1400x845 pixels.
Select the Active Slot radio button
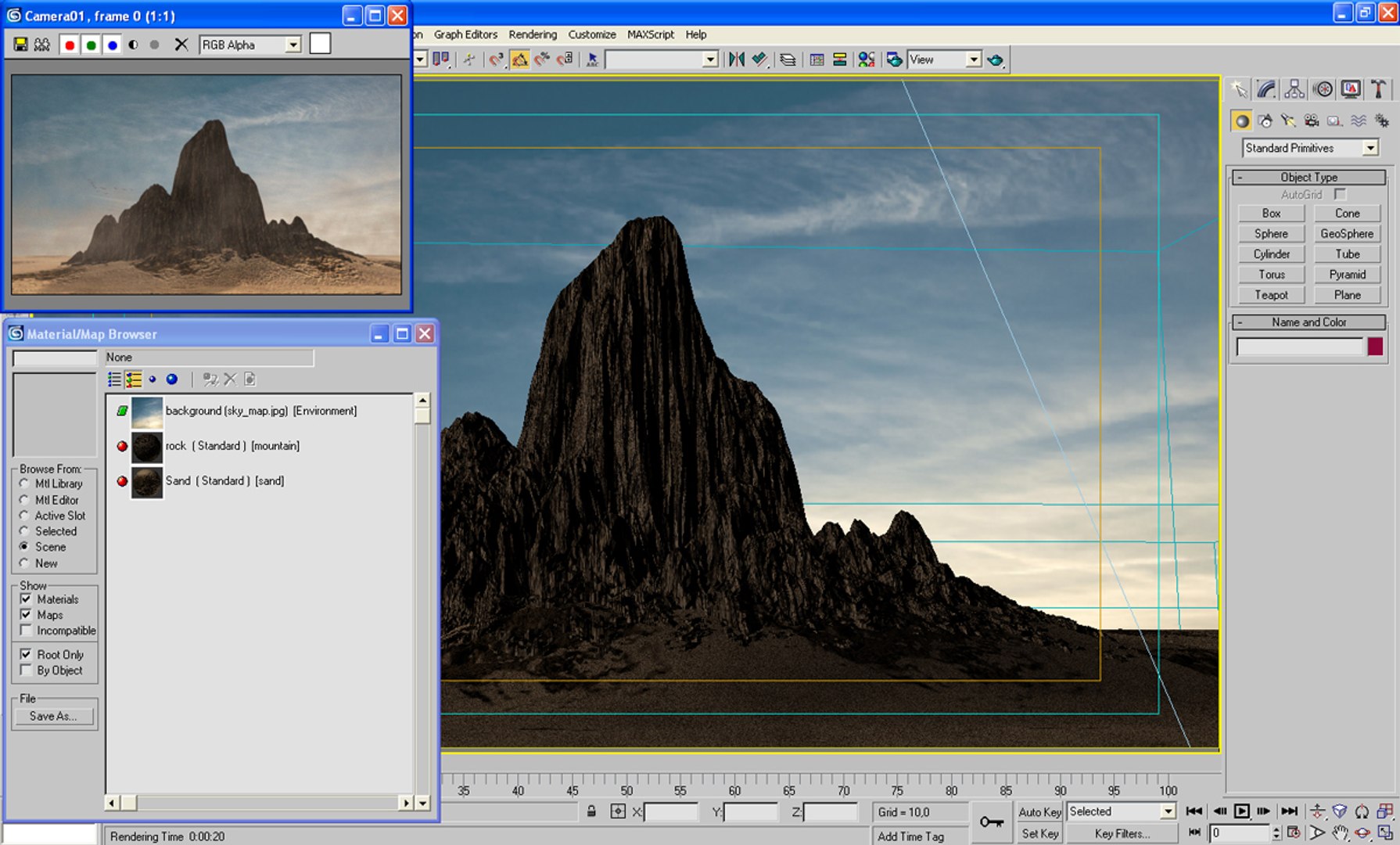tap(24, 516)
